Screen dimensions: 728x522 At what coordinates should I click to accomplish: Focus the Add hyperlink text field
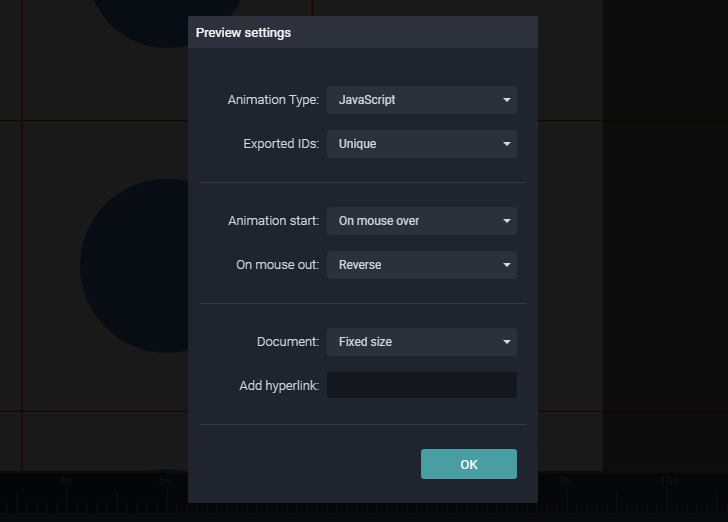[421, 385]
